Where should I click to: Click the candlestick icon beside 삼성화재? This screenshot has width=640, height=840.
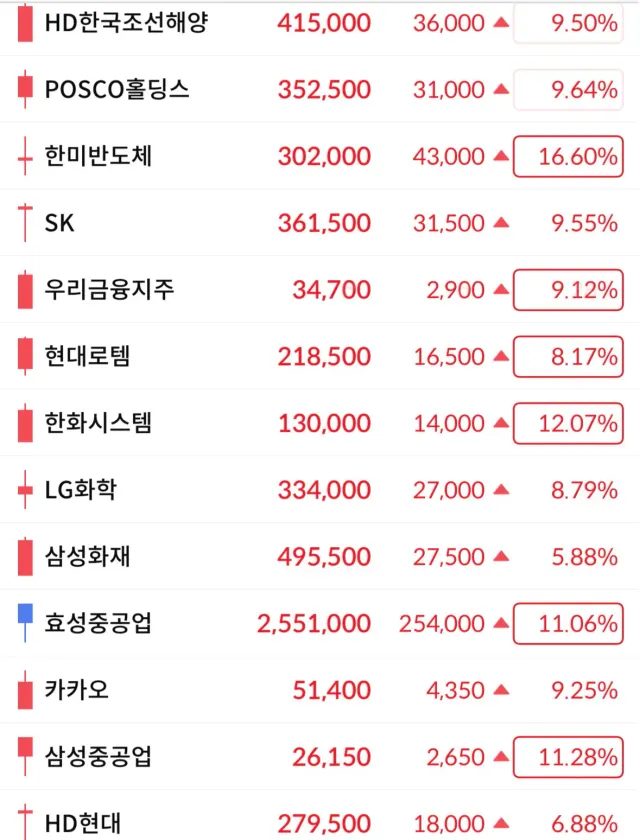(25, 557)
